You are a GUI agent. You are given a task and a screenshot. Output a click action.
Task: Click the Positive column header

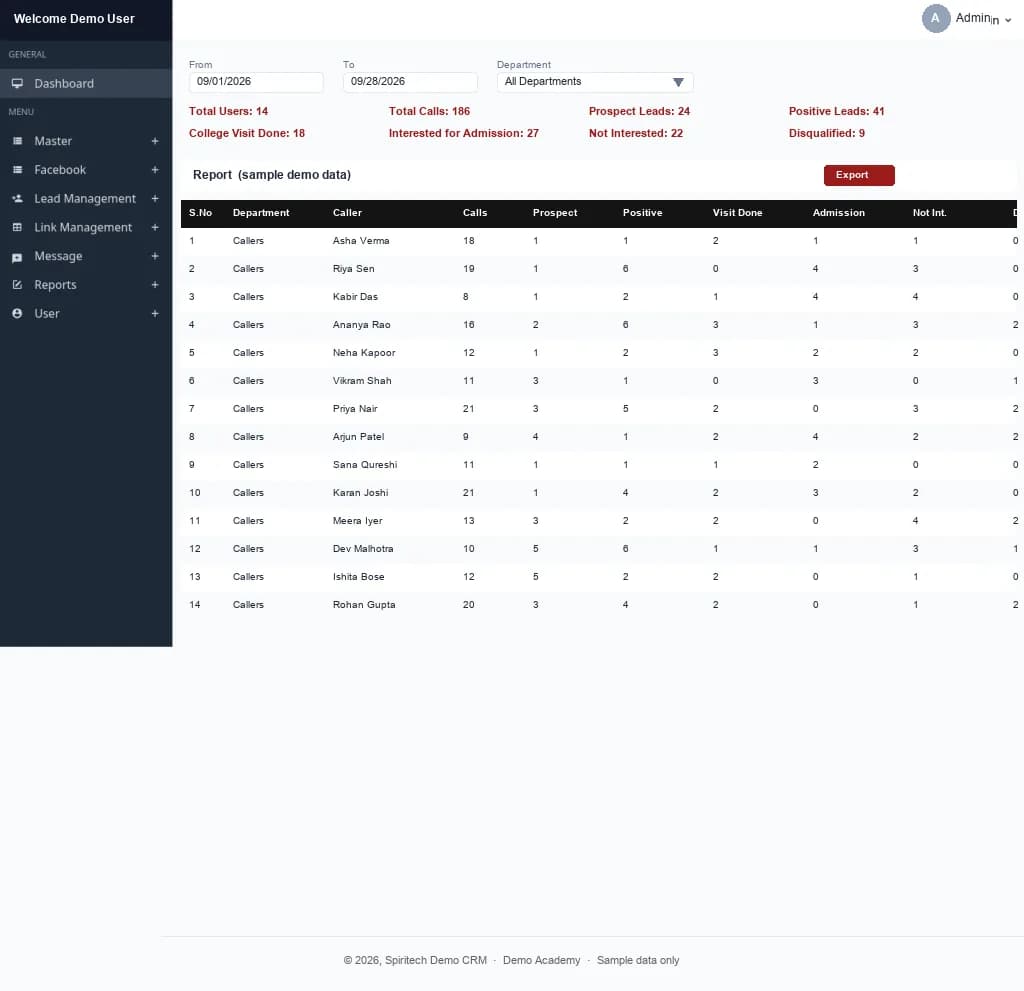click(642, 213)
